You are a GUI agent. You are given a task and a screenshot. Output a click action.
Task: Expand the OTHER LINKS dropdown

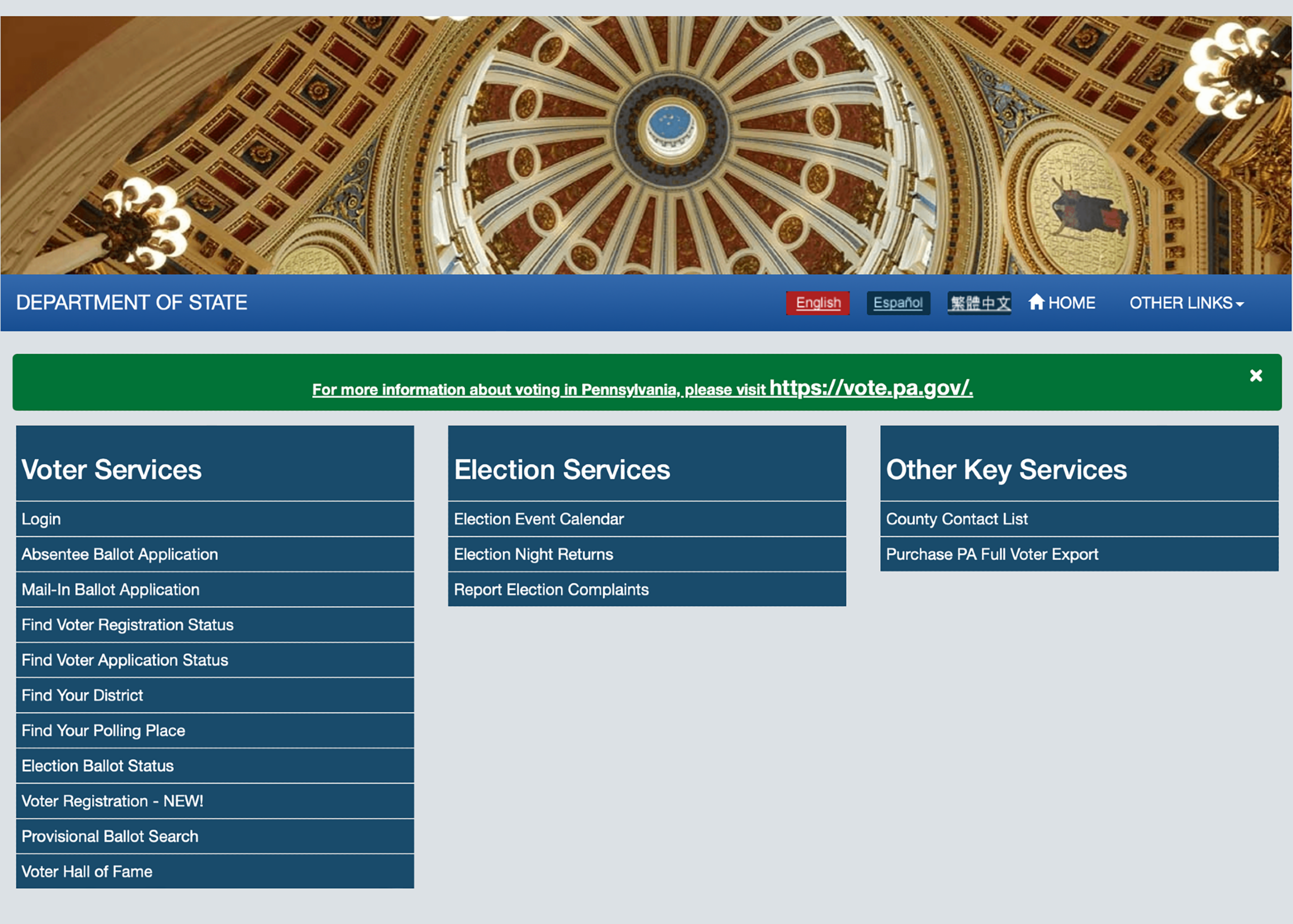click(1186, 303)
